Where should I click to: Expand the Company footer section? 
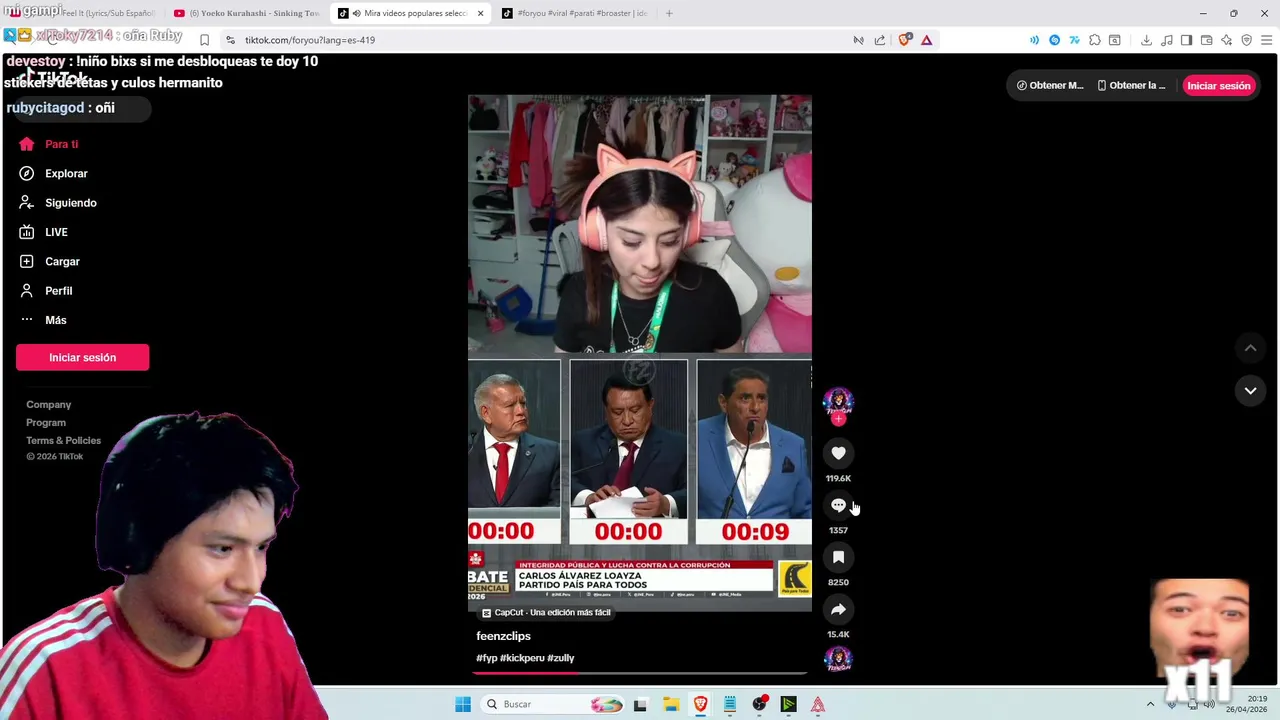pos(48,404)
